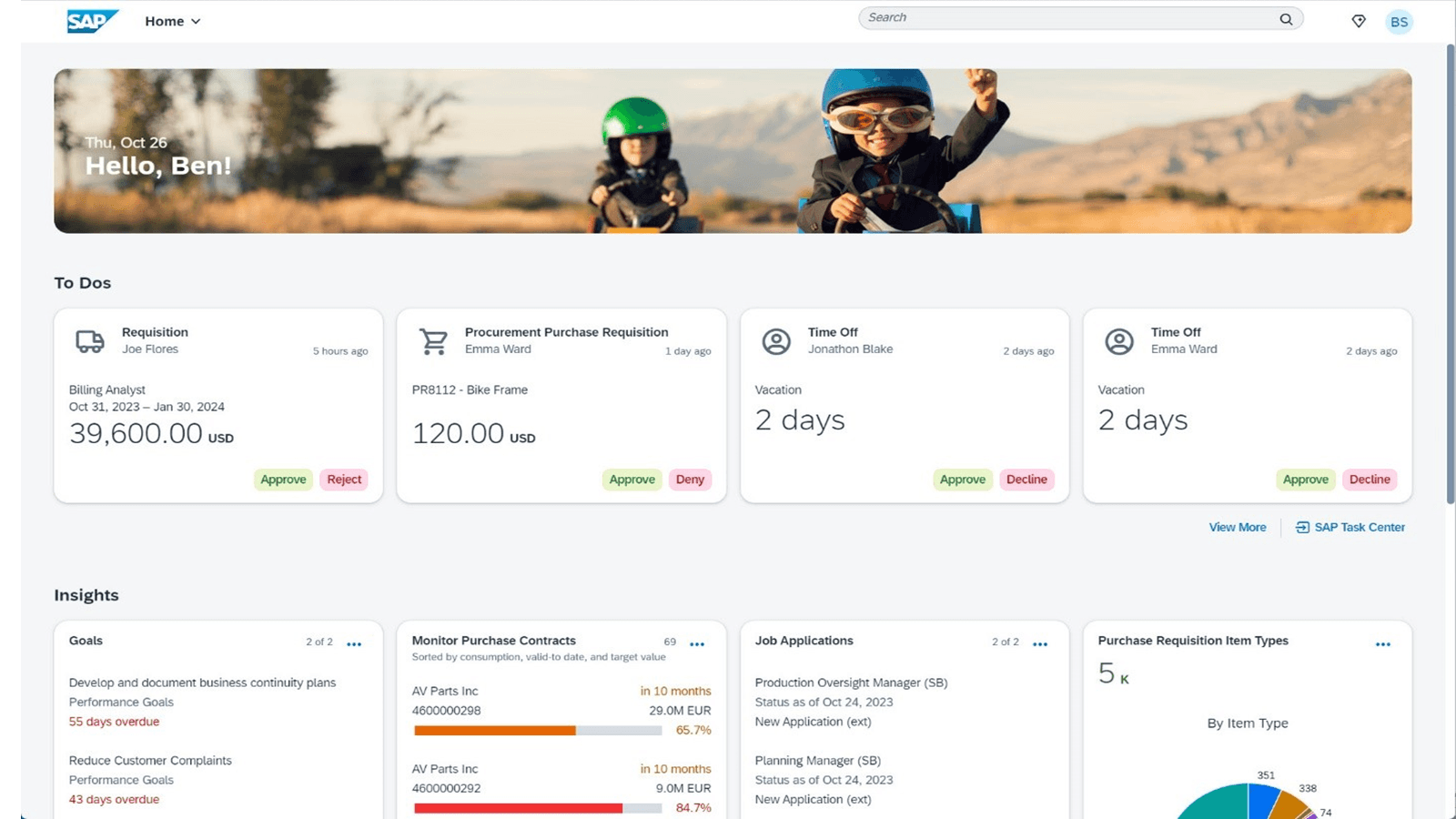Click Emma Ward's Time Off person icon

point(1119,341)
